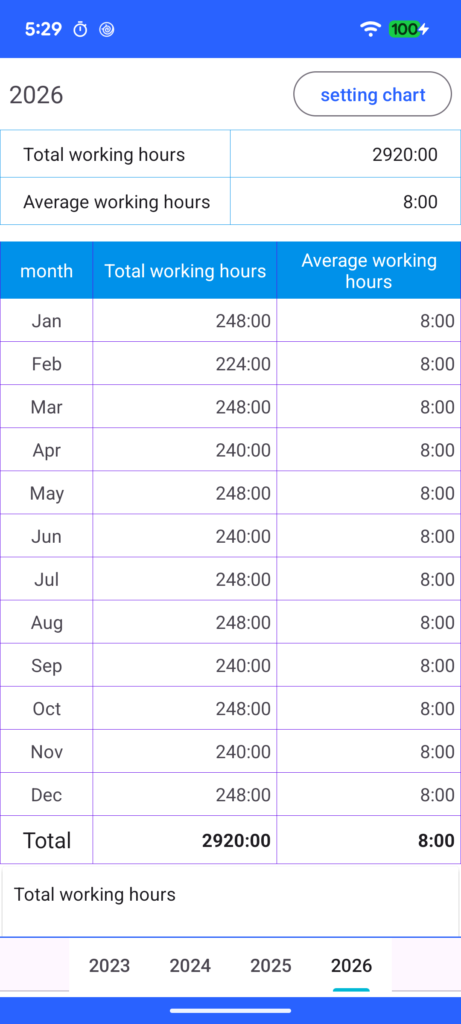Tap the bold 2920:00 total cell
Viewport: 461px width, 1024px height.
pos(185,840)
